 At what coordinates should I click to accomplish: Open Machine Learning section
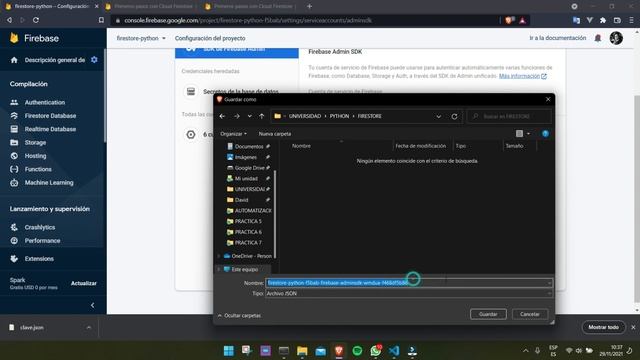[49, 182]
